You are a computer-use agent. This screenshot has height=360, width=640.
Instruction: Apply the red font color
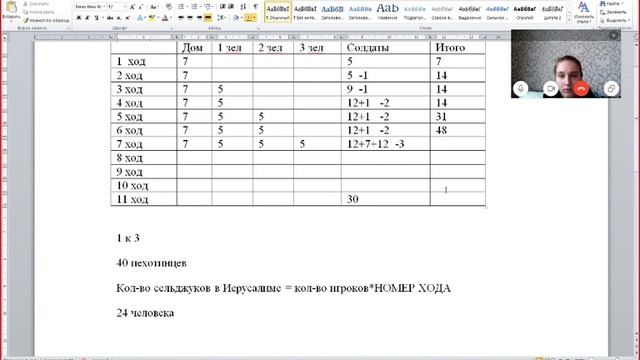coord(164,18)
